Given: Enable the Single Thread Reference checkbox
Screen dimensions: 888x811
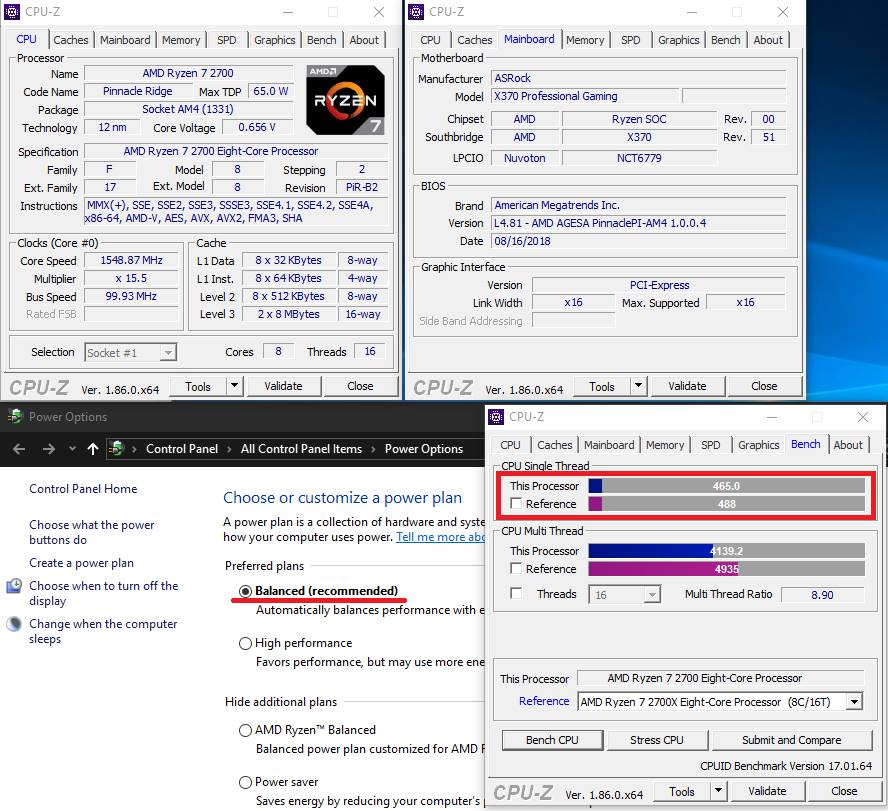Looking at the screenshot, I should pyautogui.click(x=516, y=503).
